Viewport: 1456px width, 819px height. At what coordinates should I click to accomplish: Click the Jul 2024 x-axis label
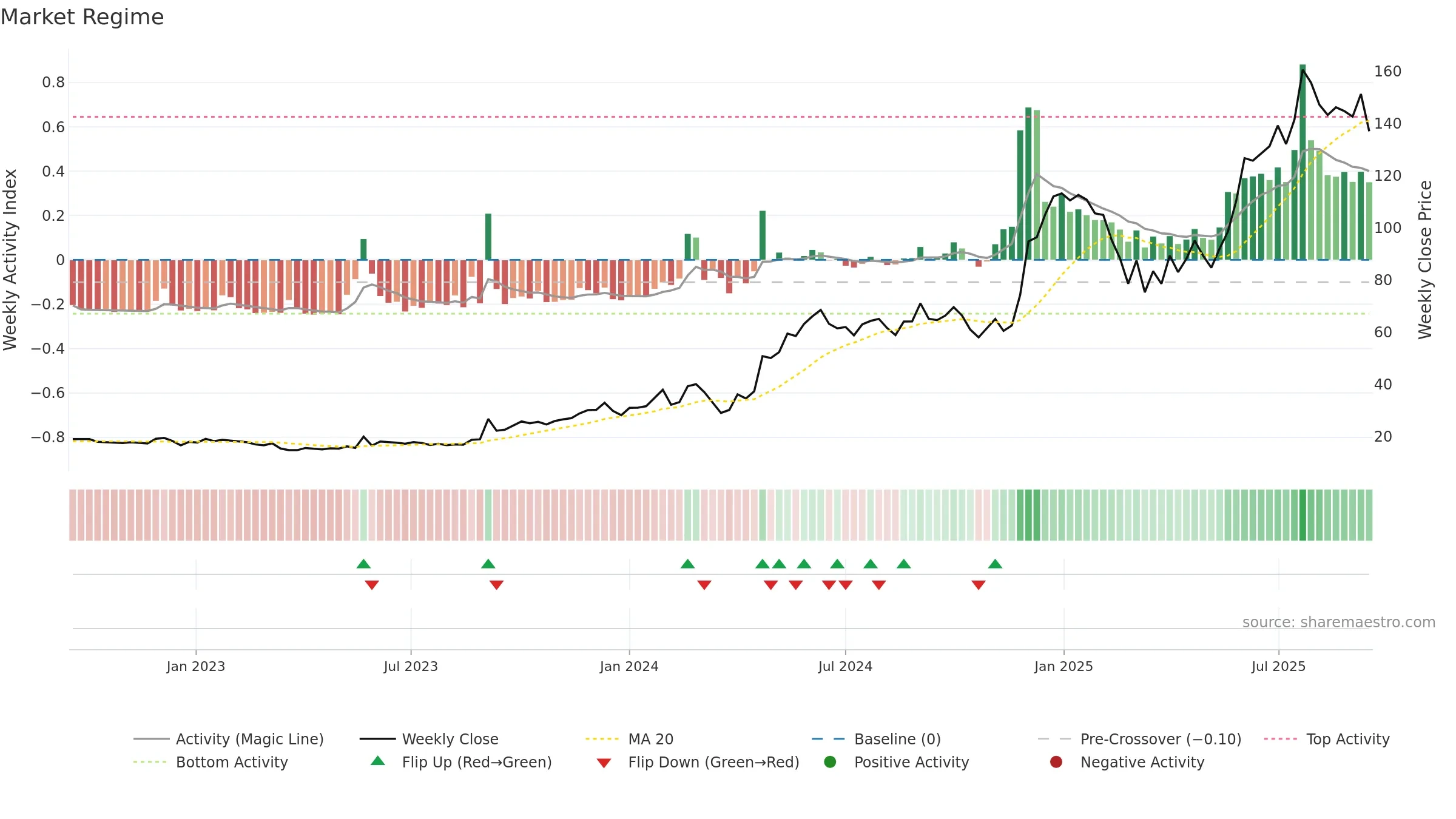(x=845, y=667)
